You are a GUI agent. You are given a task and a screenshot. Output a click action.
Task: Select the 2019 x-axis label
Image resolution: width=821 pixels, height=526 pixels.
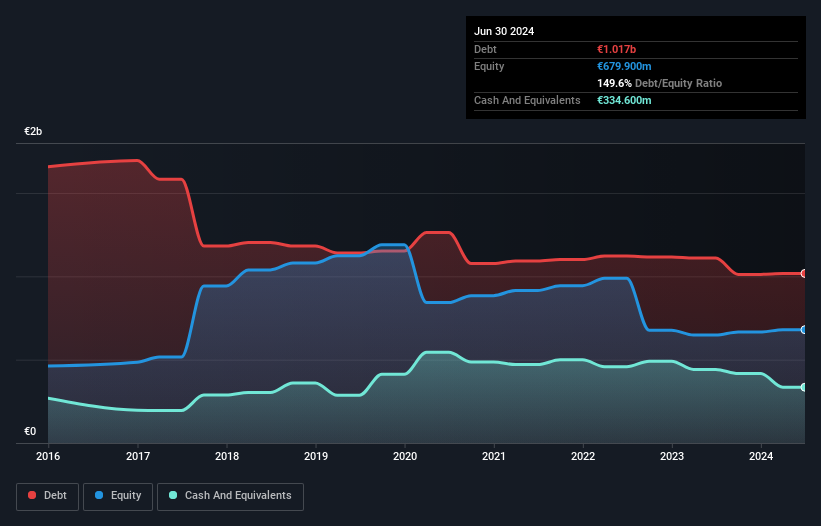[316, 456]
